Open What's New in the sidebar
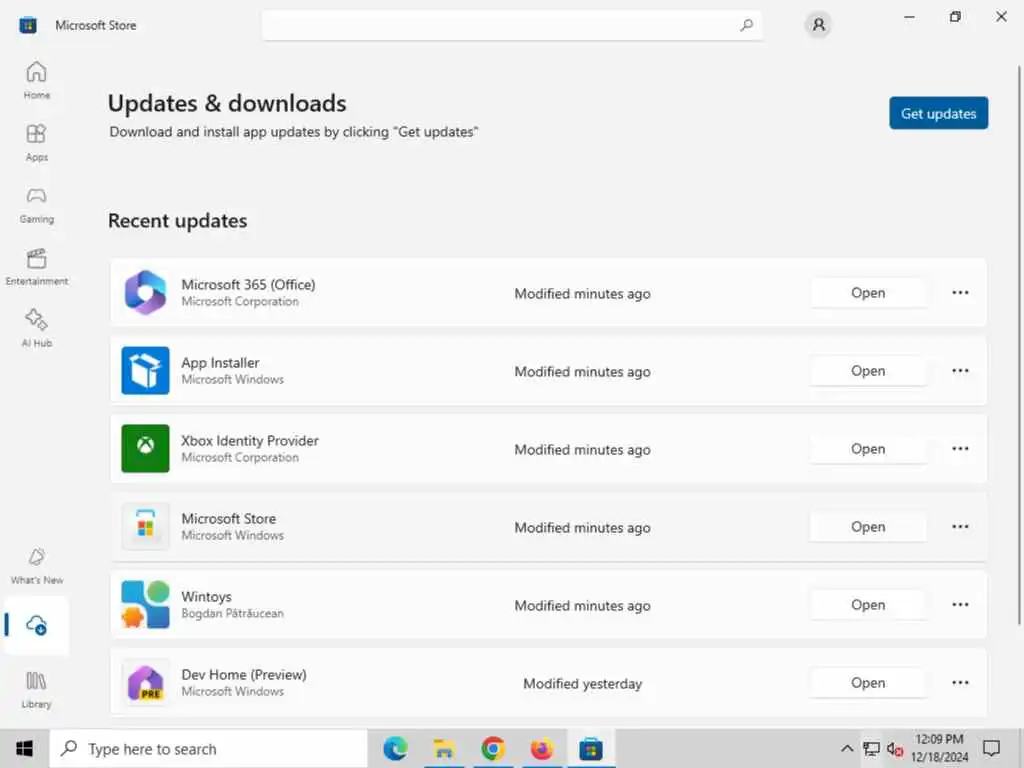The image size is (1024, 768). point(37,566)
